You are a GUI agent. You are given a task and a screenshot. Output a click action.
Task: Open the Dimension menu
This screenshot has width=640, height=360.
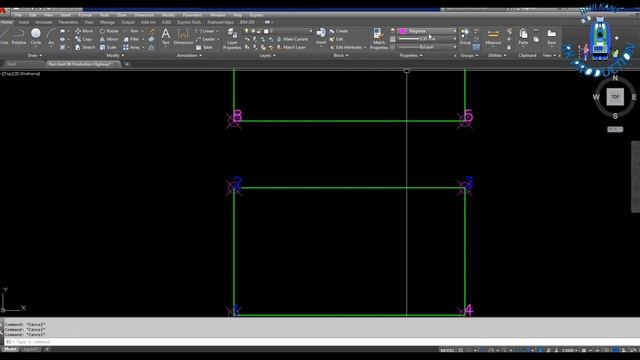point(144,15)
